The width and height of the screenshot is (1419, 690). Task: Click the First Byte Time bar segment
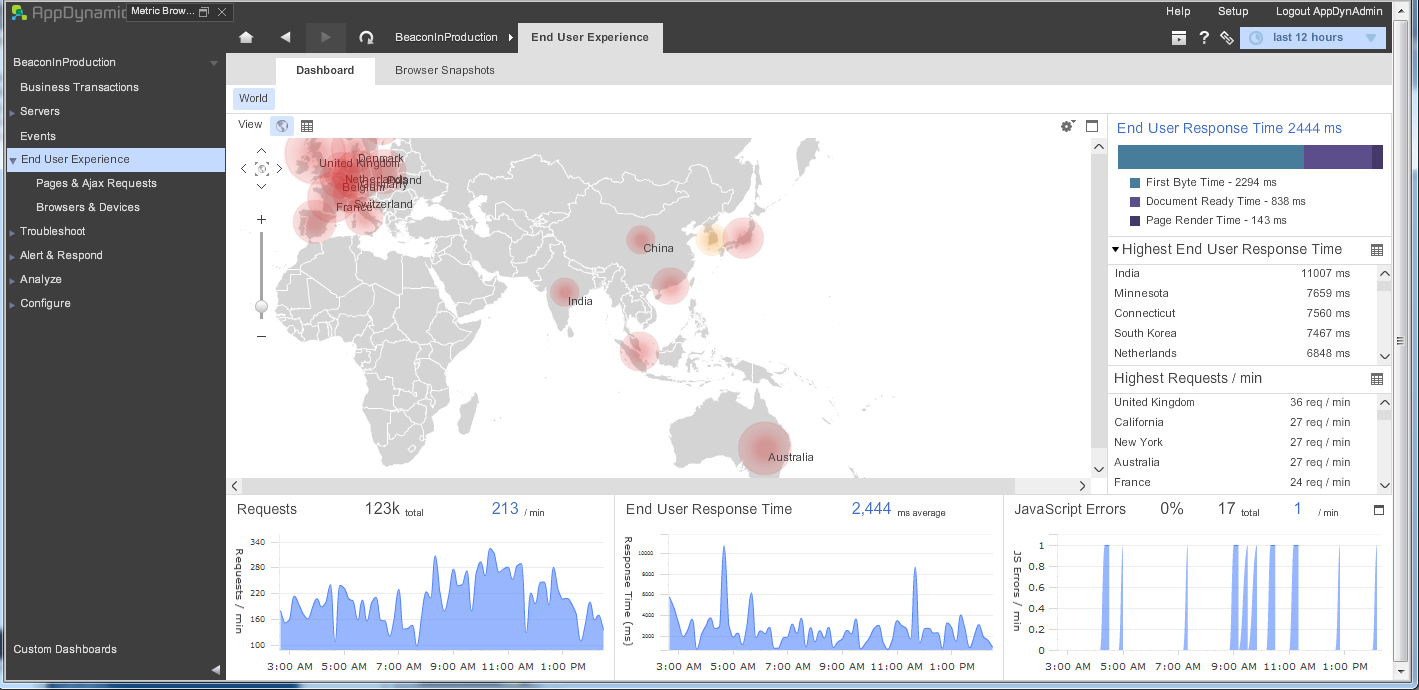click(1210, 157)
